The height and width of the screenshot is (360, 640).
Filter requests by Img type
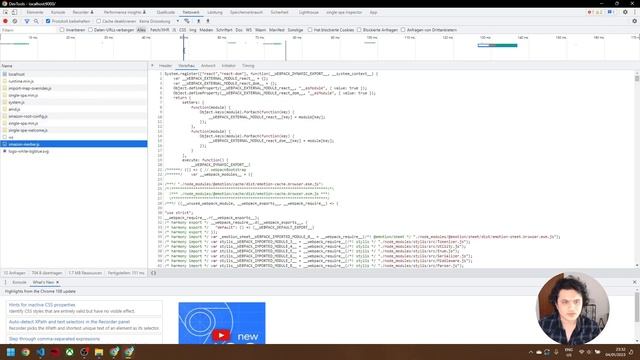193,30
